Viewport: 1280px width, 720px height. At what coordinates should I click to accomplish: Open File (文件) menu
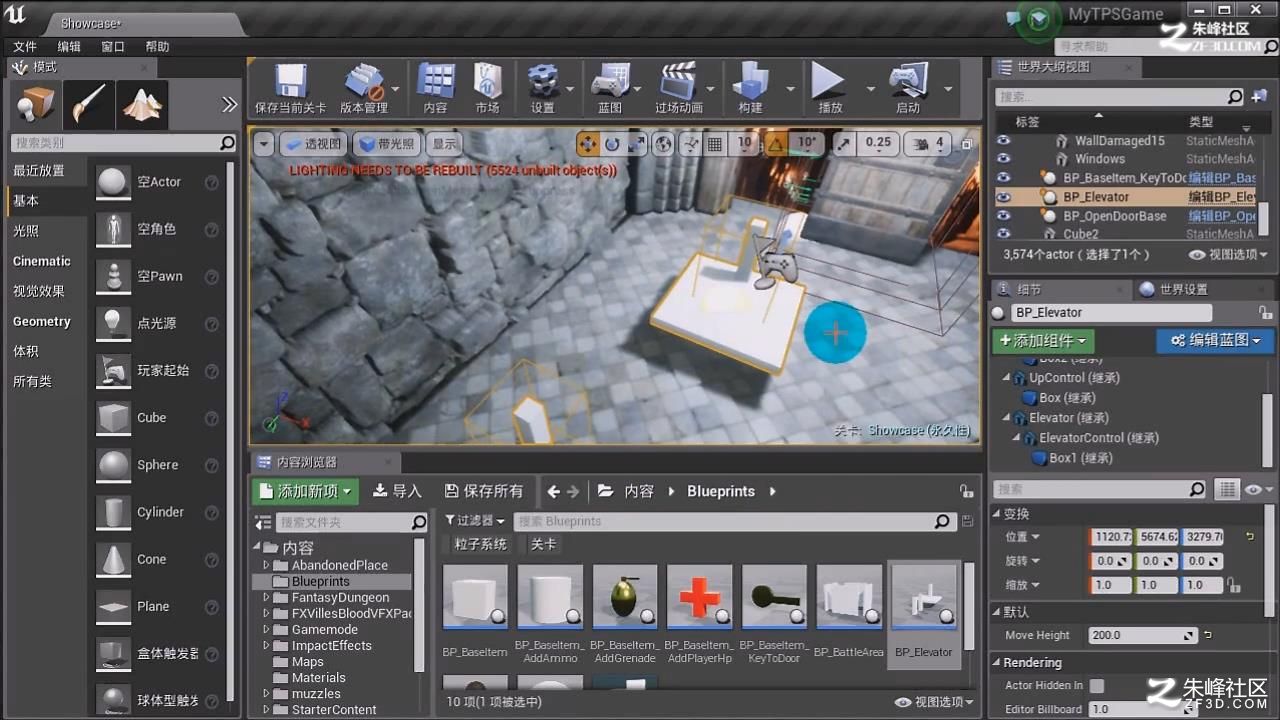tap(25, 47)
